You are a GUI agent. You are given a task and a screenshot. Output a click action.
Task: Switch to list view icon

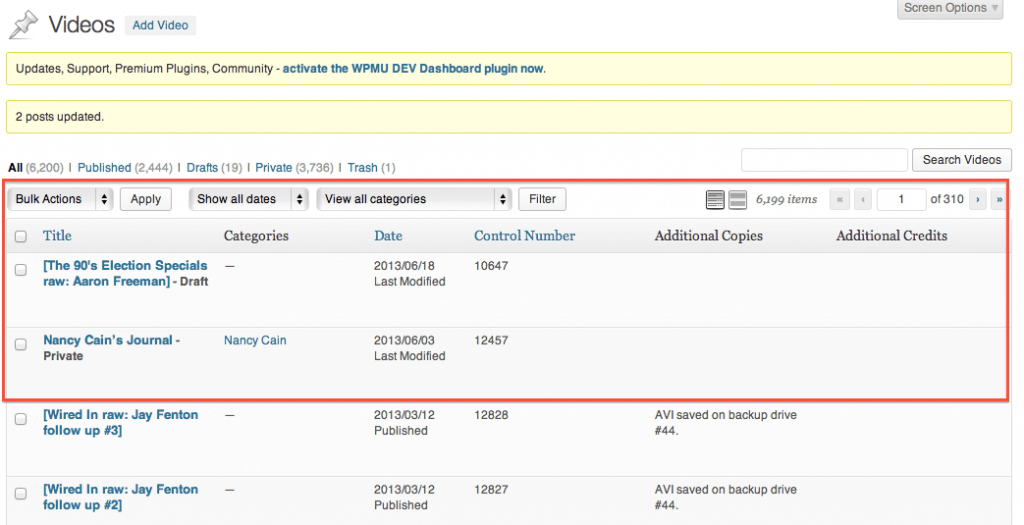pos(715,200)
